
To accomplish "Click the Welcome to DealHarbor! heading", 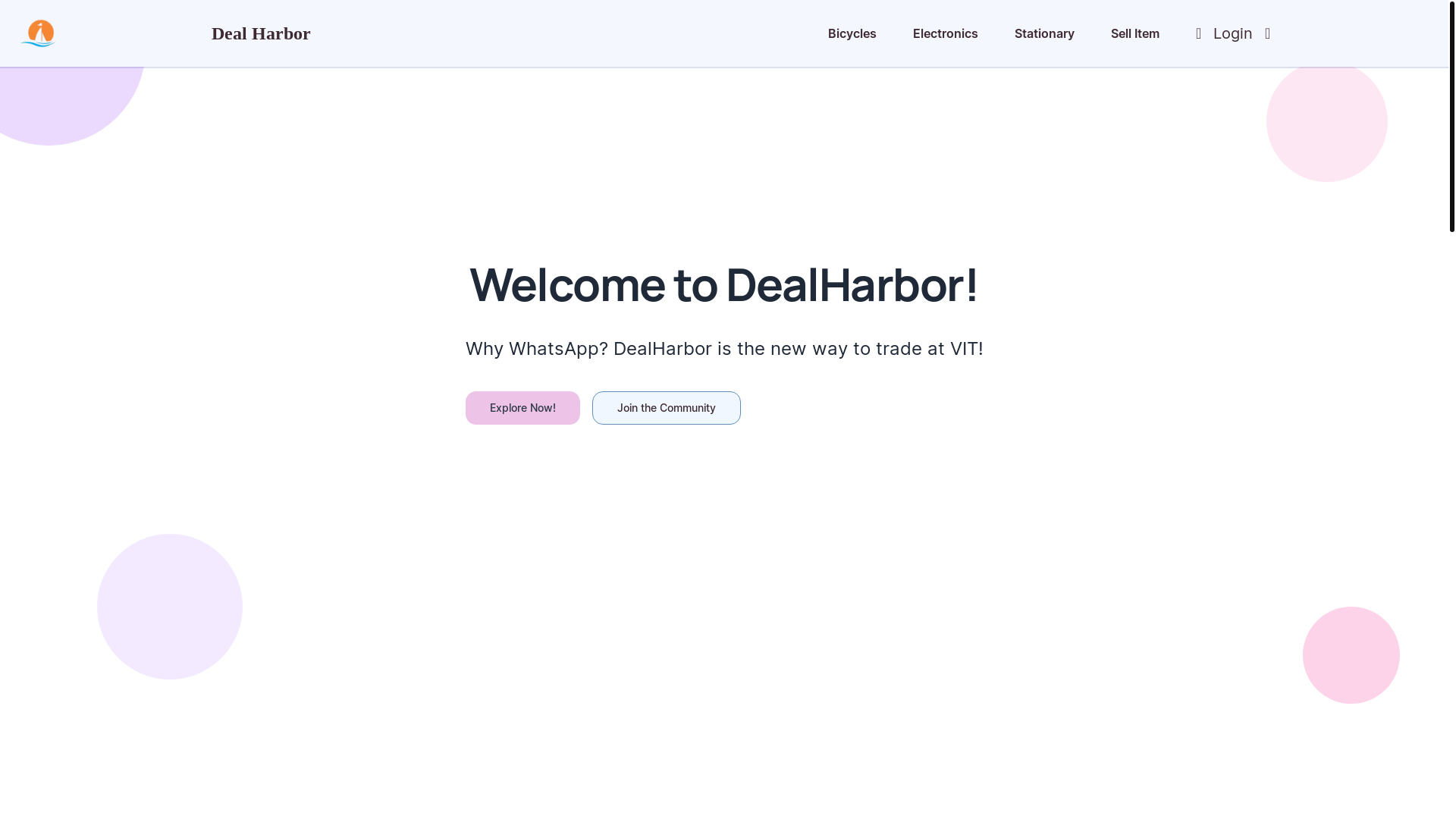I will tap(723, 284).
